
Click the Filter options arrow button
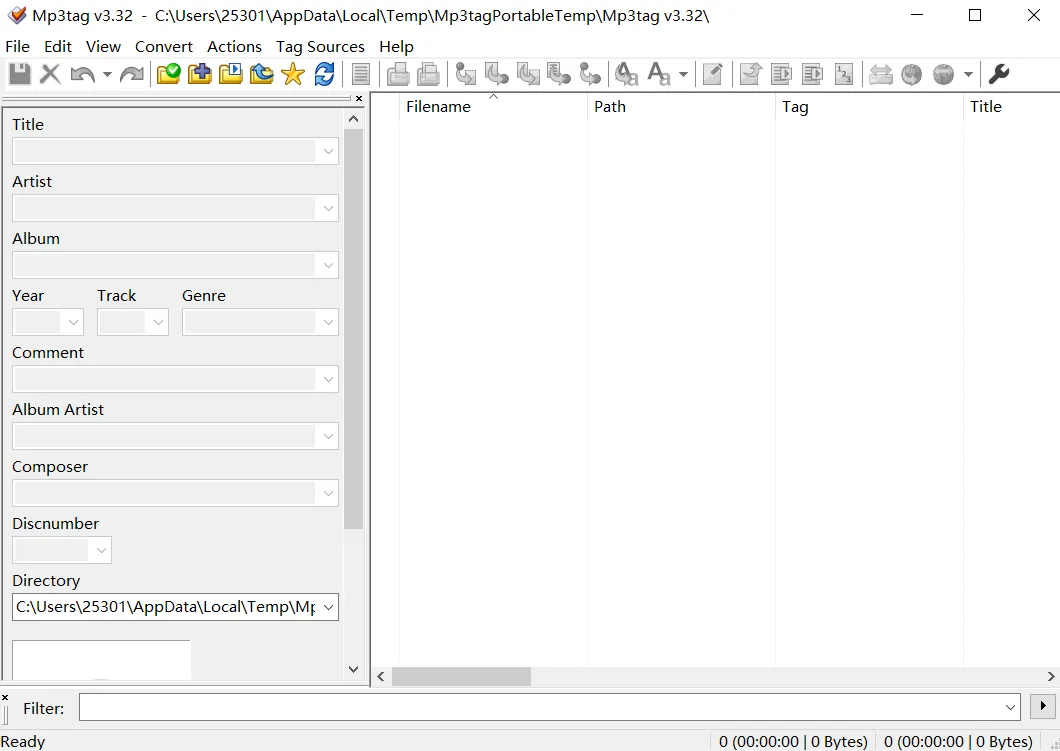tap(1042, 706)
